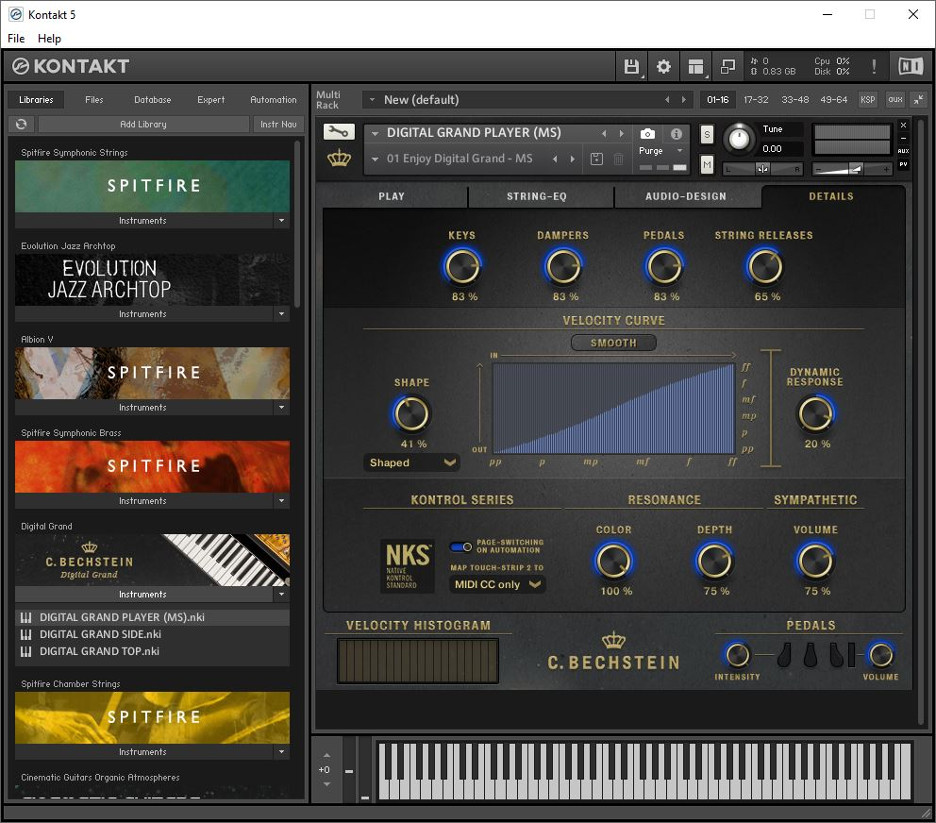Mute the Digital Grand Player instrument
This screenshot has width=936, height=823.
[x=707, y=164]
